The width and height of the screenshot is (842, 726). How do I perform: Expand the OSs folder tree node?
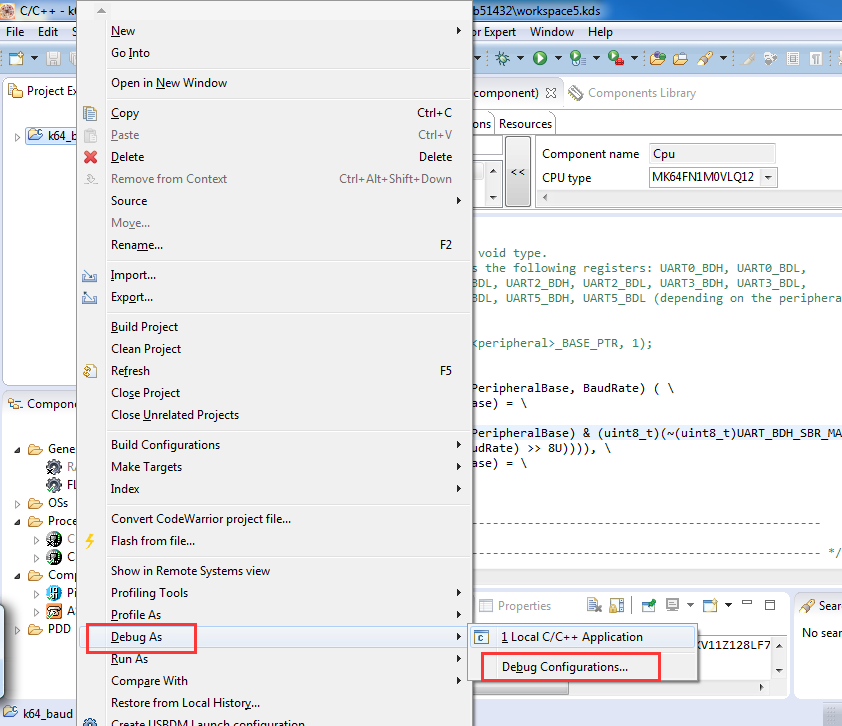pyautogui.click(x=17, y=504)
